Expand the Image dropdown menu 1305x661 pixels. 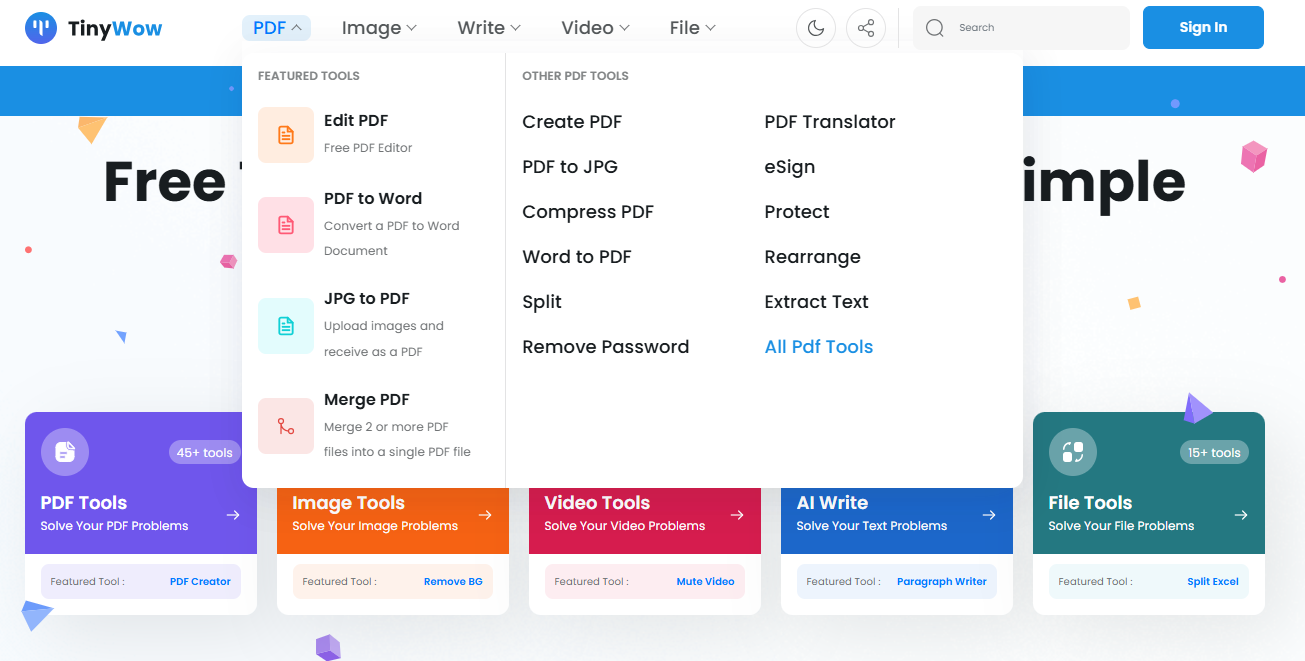[x=379, y=28]
